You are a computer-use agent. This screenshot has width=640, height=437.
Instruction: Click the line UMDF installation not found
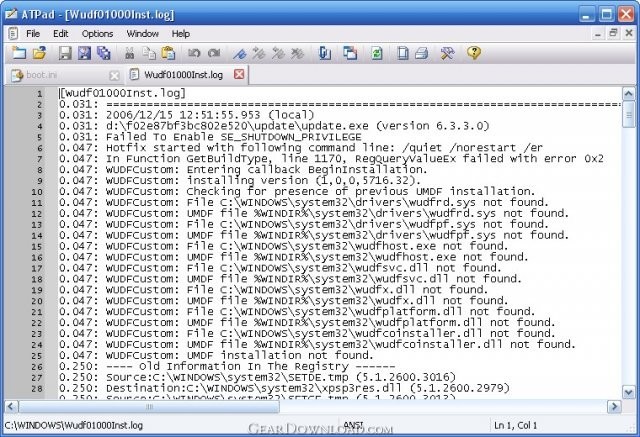click(216, 355)
